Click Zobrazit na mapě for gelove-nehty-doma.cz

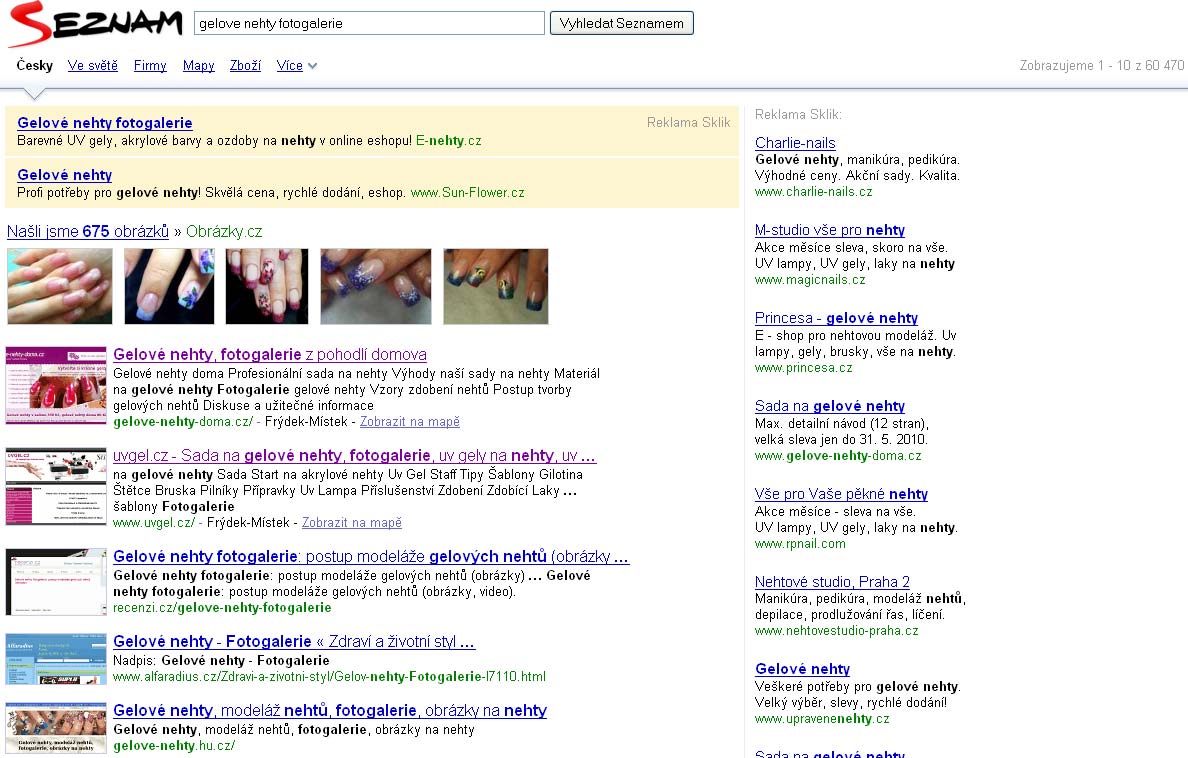pos(410,421)
